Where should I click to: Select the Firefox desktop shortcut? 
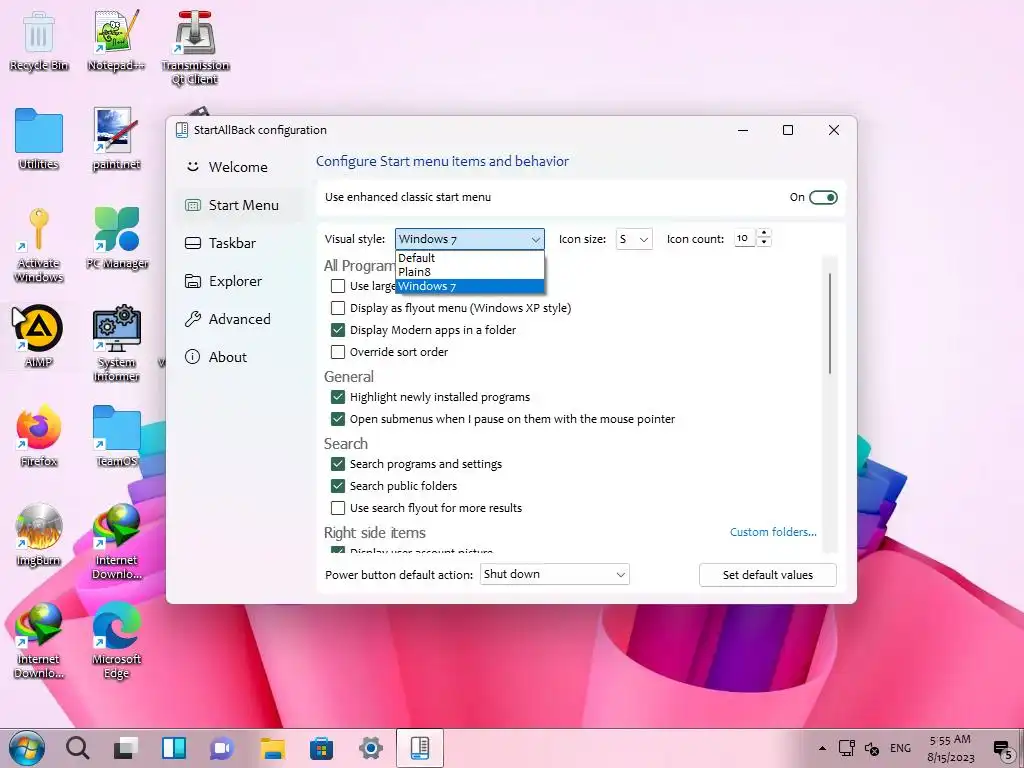click(39, 436)
